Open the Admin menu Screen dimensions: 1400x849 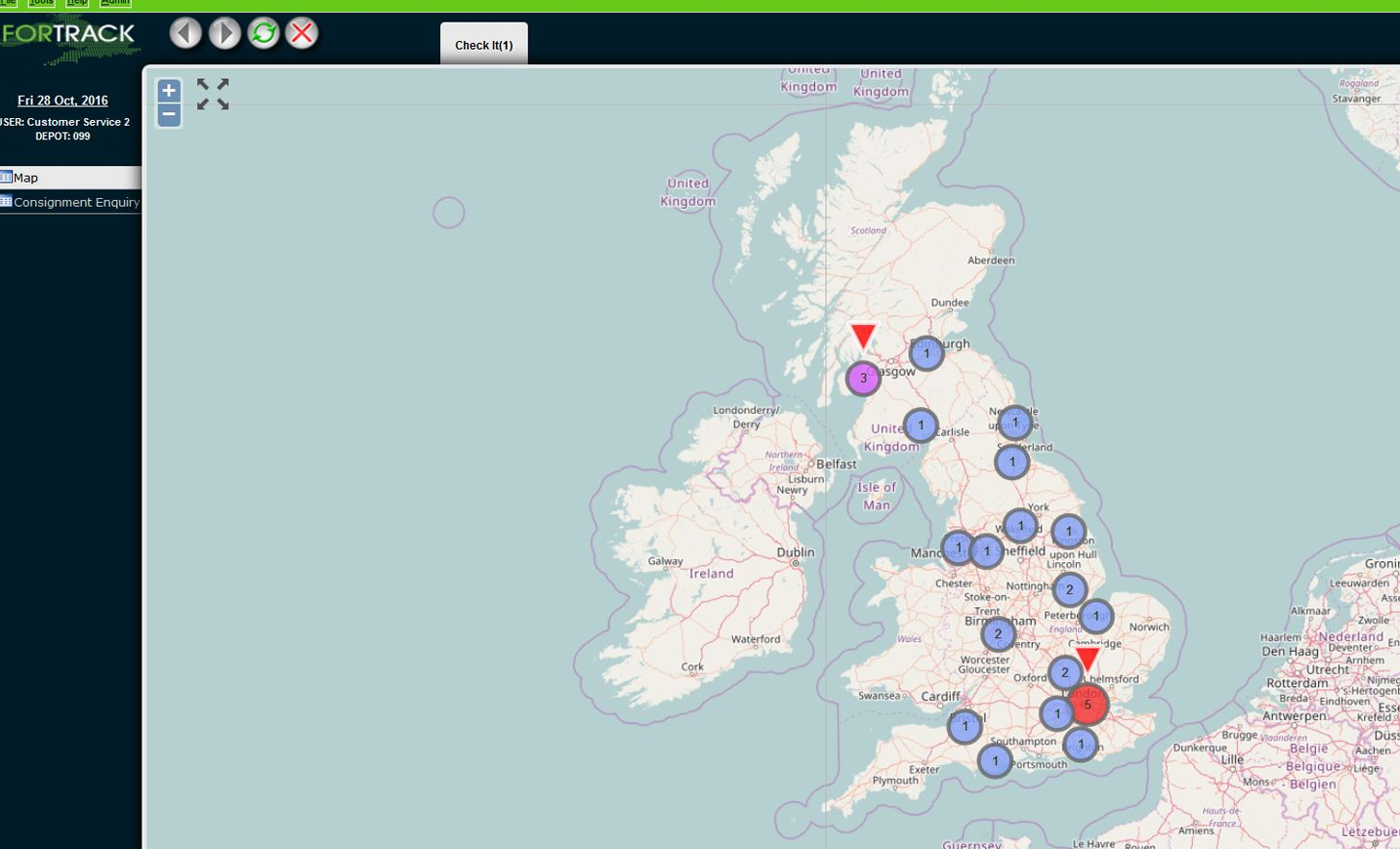[114, 3]
